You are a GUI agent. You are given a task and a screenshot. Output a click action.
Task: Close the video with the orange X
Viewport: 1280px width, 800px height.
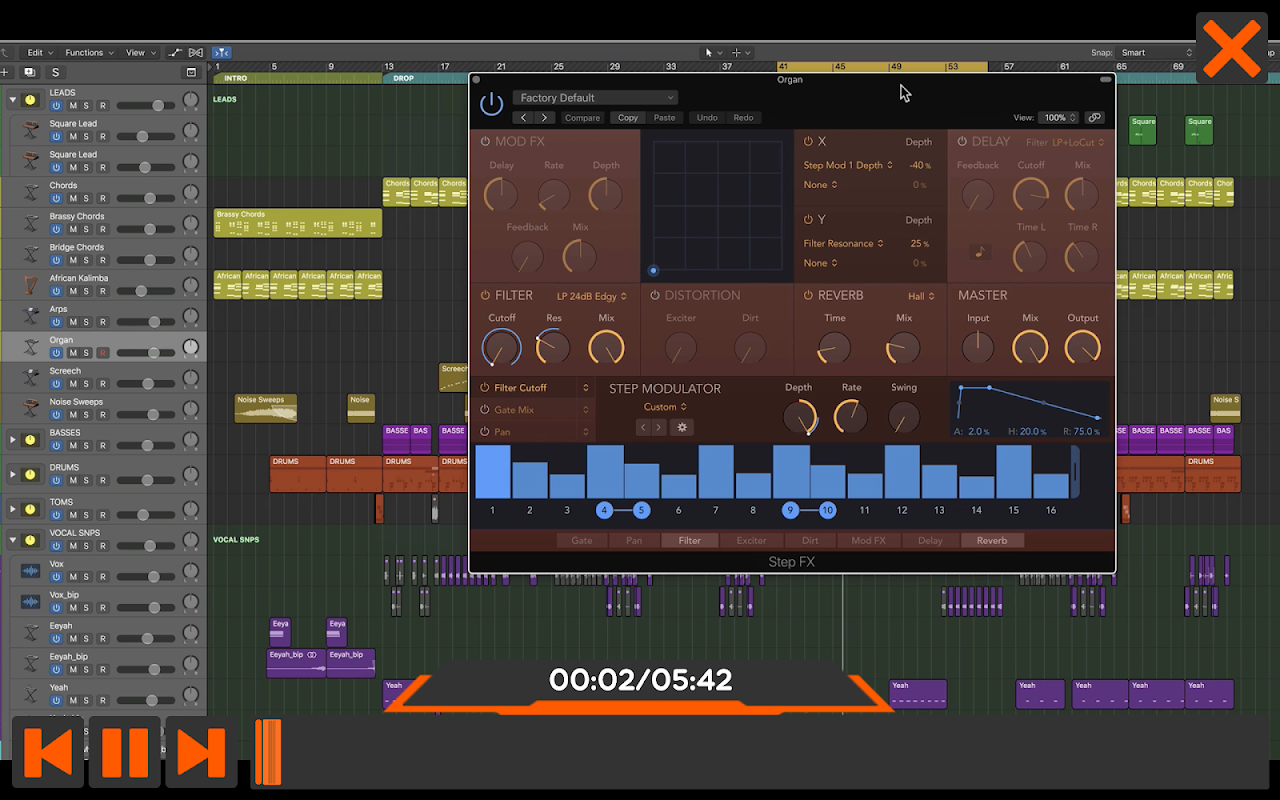click(x=1232, y=48)
